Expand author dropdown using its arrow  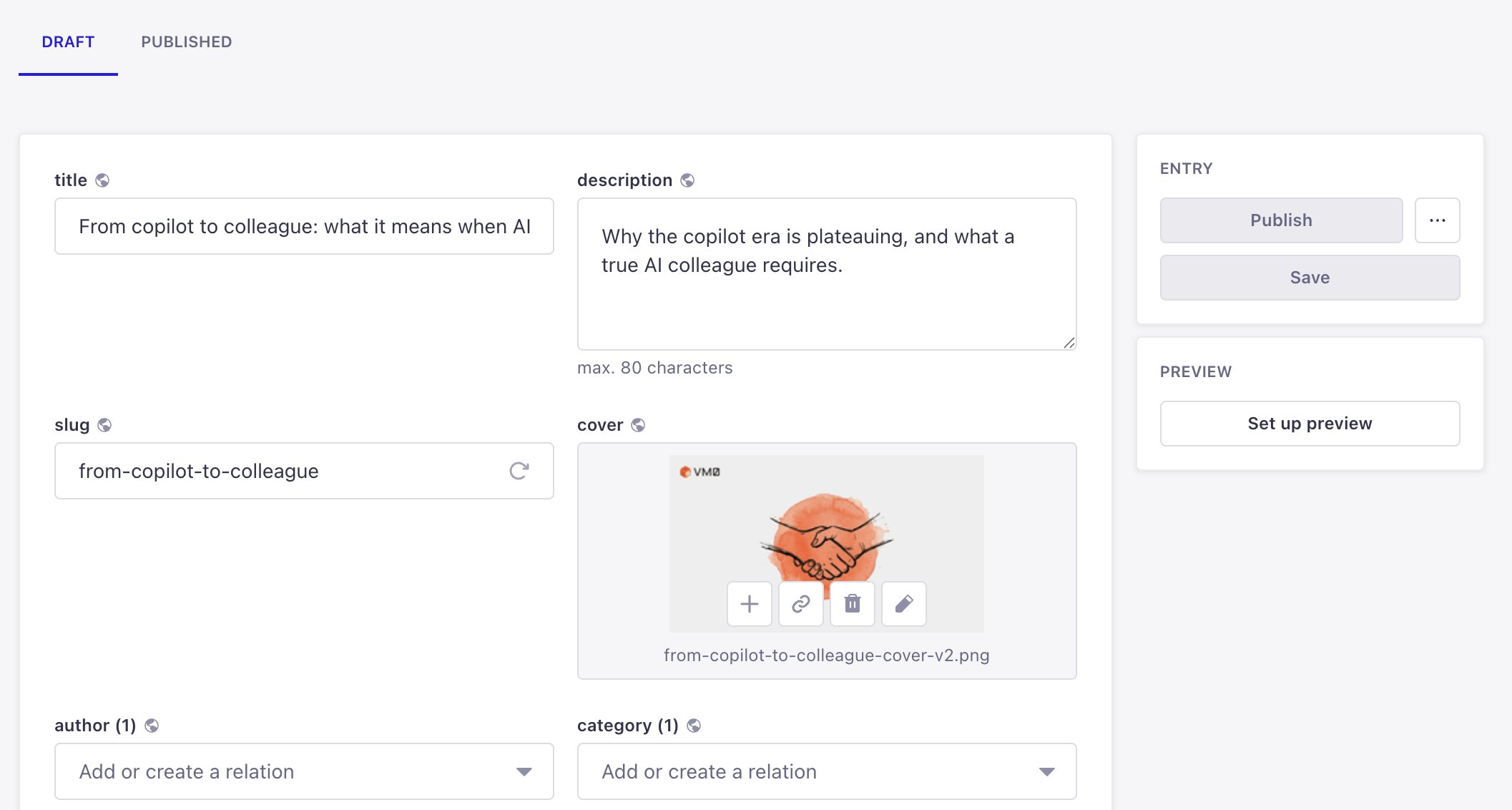[x=524, y=771]
